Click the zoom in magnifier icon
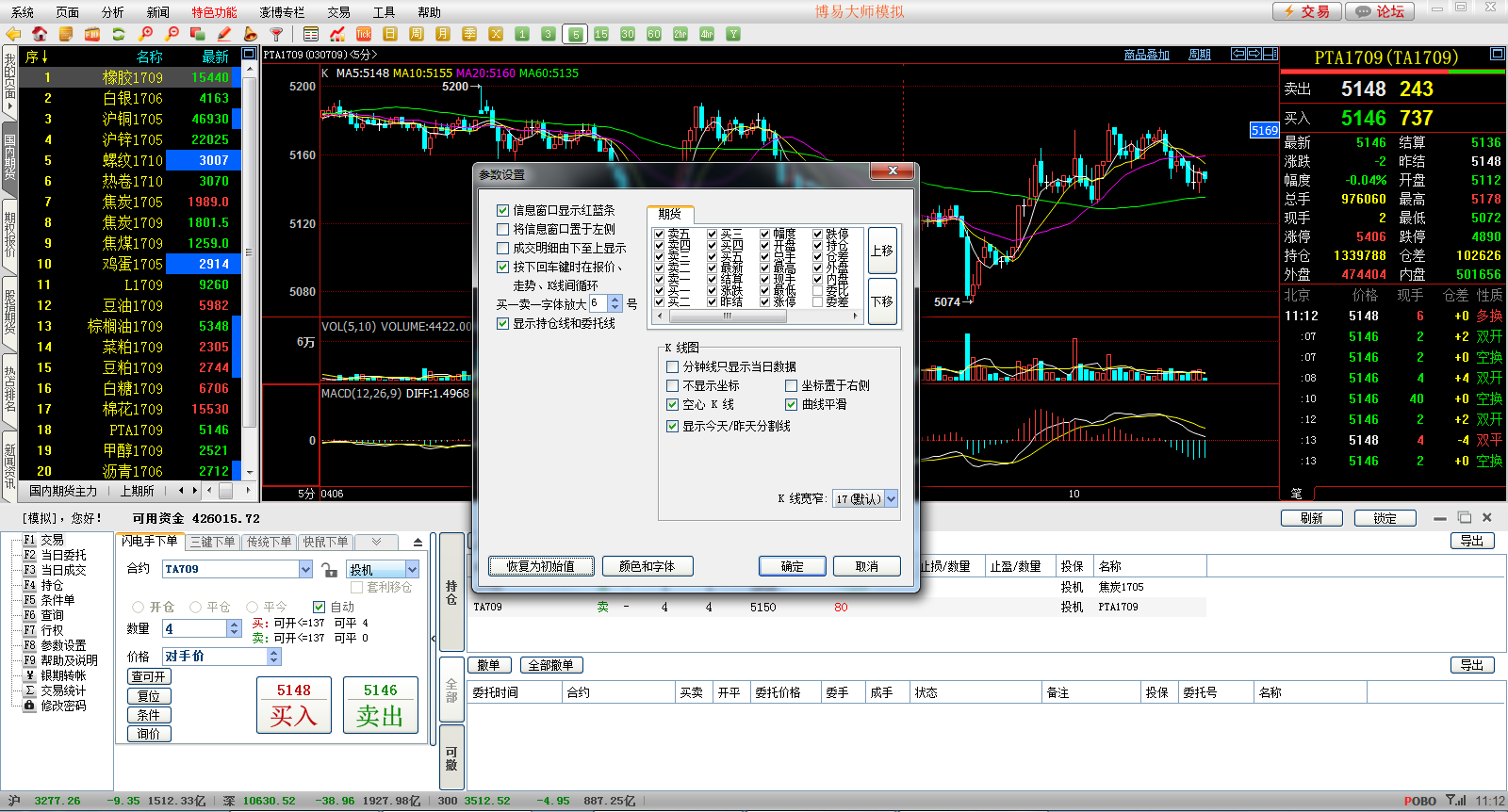The height and width of the screenshot is (812, 1508). click(x=145, y=34)
